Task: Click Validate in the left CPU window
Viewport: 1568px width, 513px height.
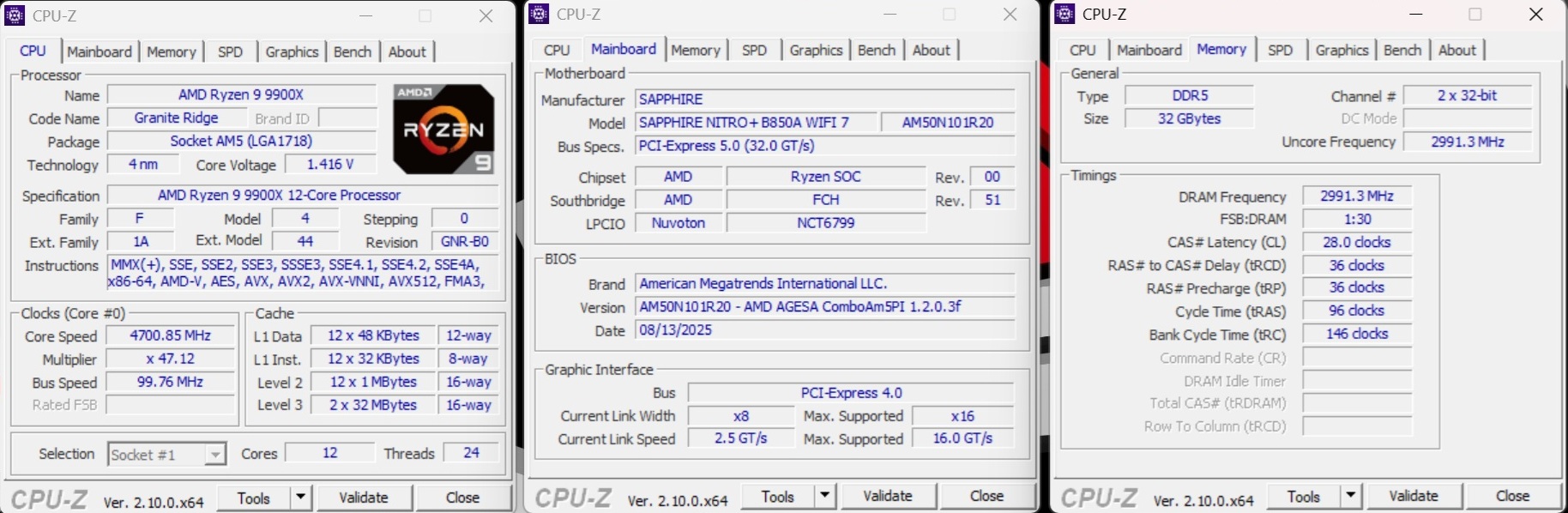Action: [364, 498]
